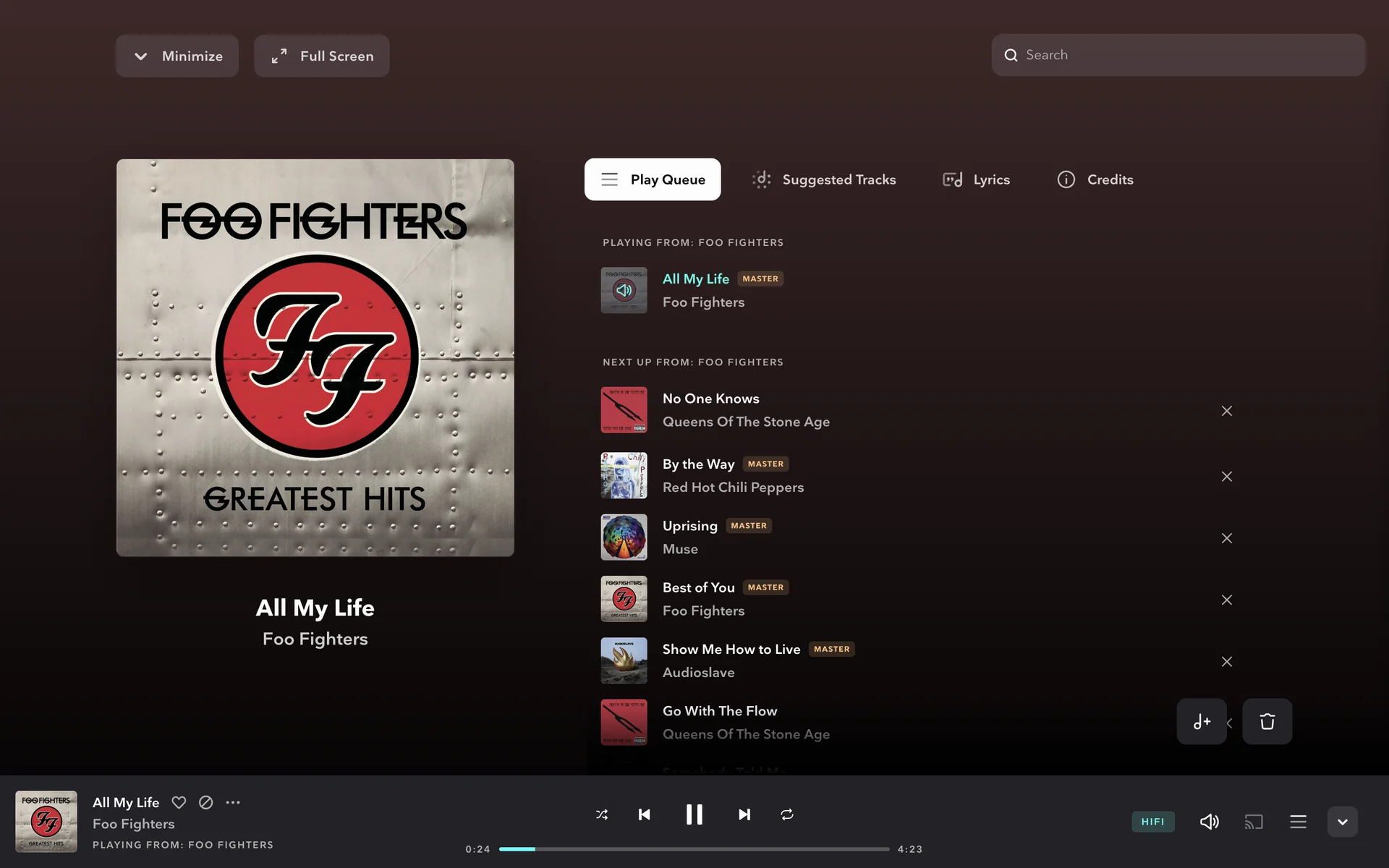Add All My Life to favorites
This screenshot has width=1389, height=868.
179,802
